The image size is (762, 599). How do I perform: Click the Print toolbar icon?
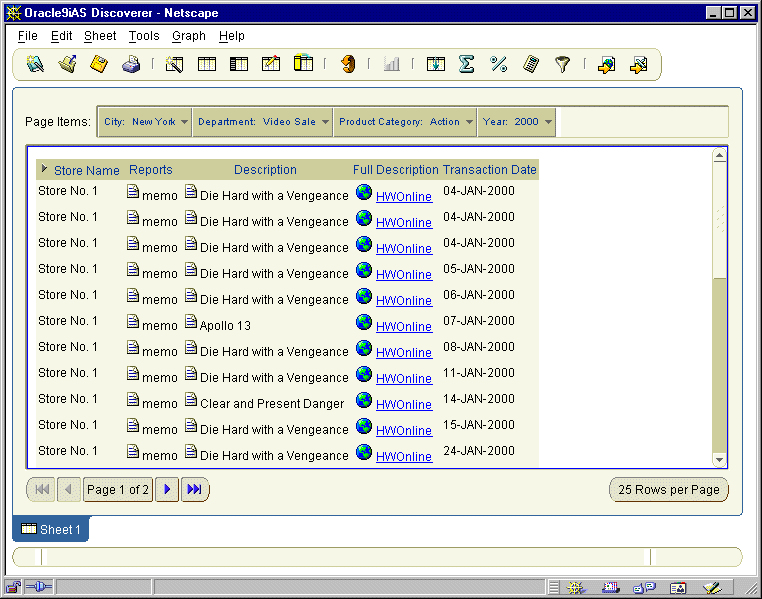click(x=131, y=64)
